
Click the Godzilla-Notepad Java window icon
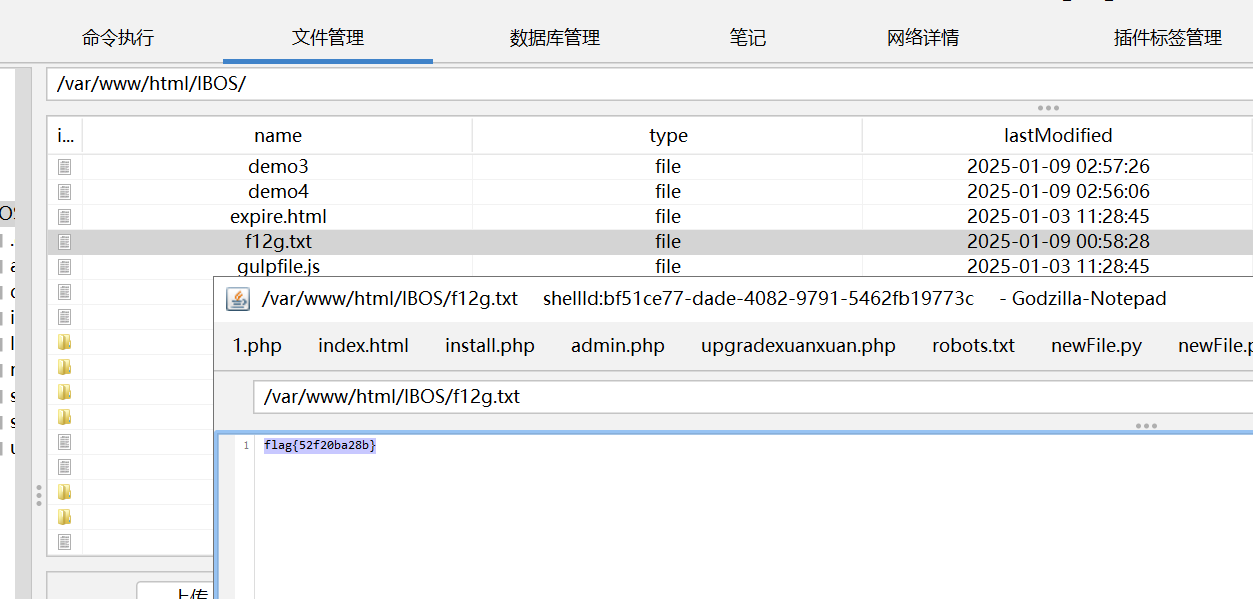point(238,298)
